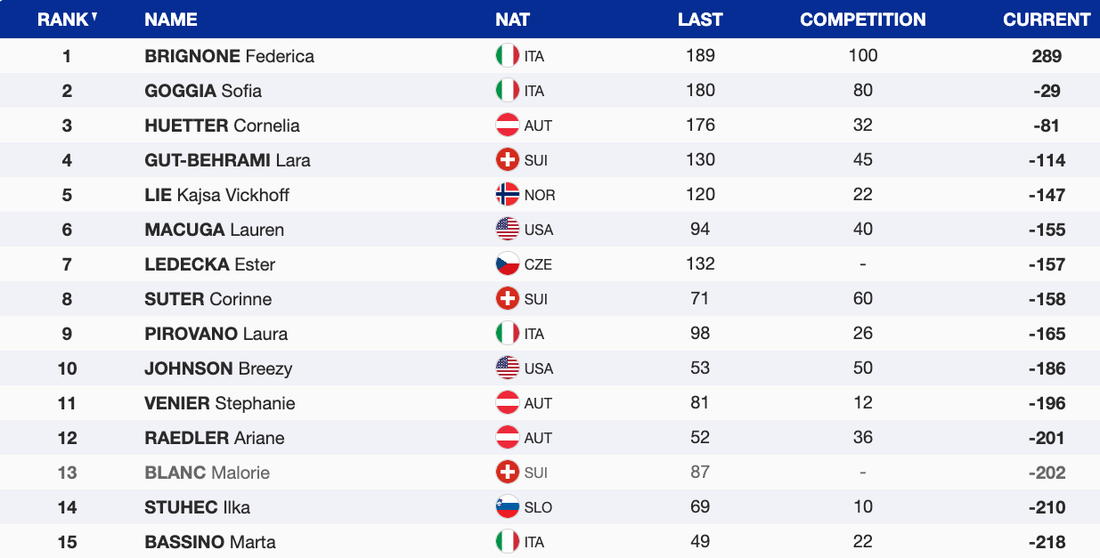Select greyed BLANC Malorie row

(x=207, y=472)
